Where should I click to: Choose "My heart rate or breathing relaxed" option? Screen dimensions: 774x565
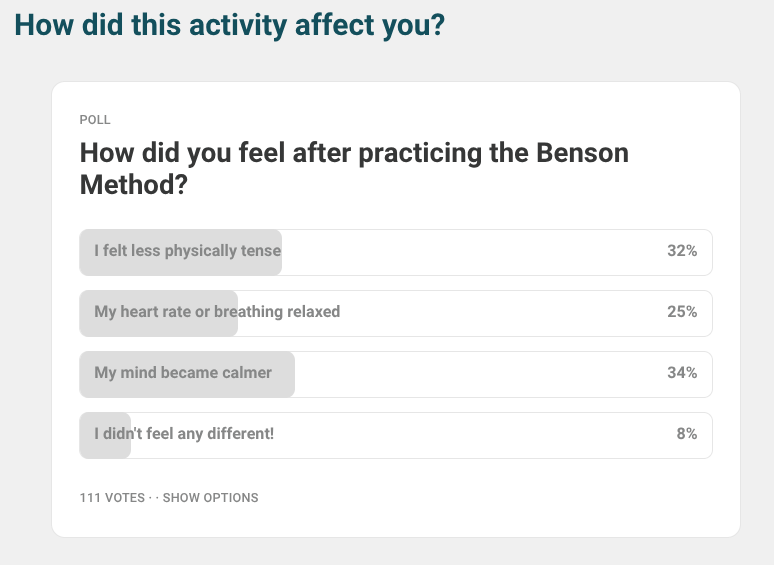tap(395, 313)
